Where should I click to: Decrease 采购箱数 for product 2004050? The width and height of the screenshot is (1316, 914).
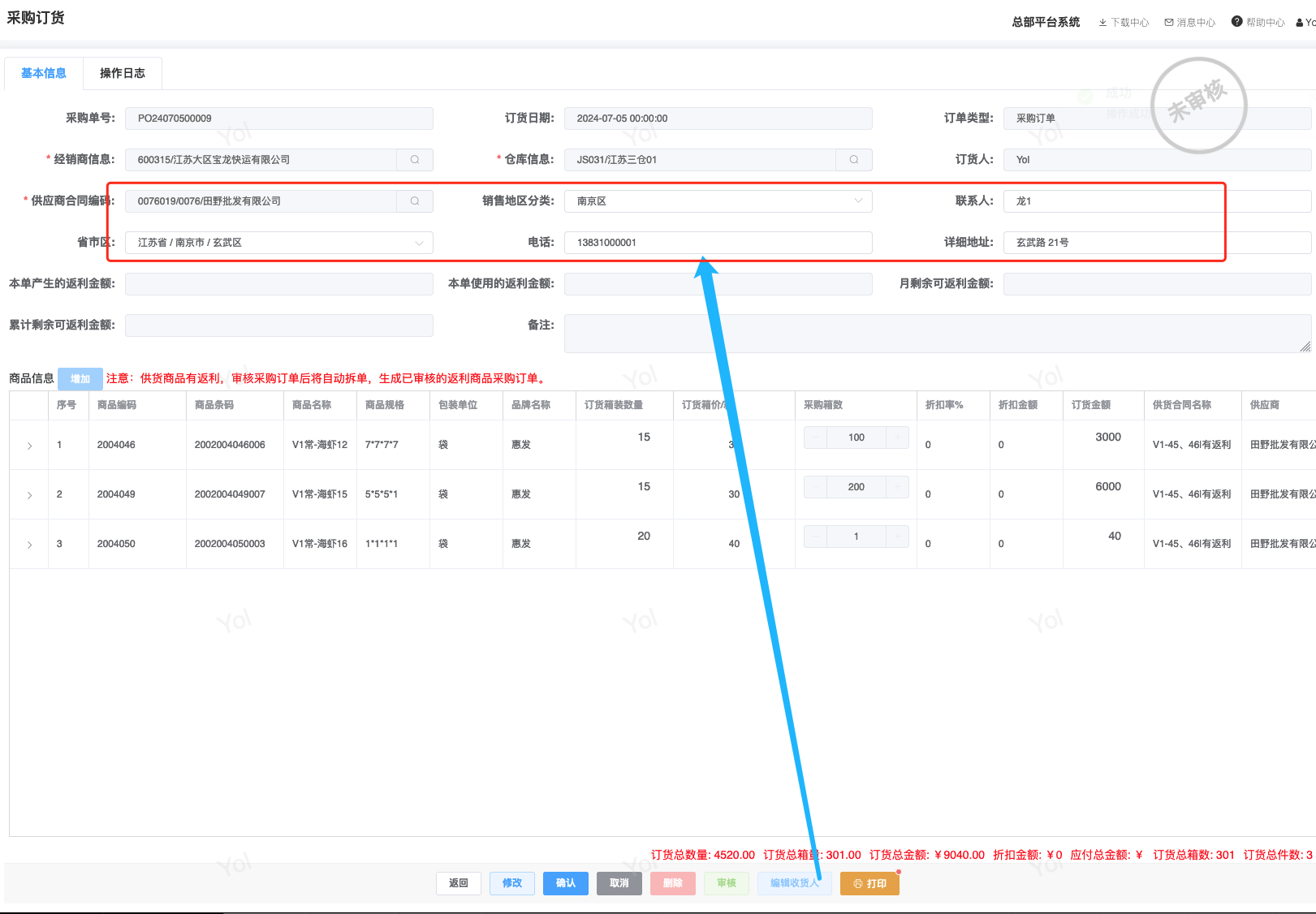pos(815,537)
